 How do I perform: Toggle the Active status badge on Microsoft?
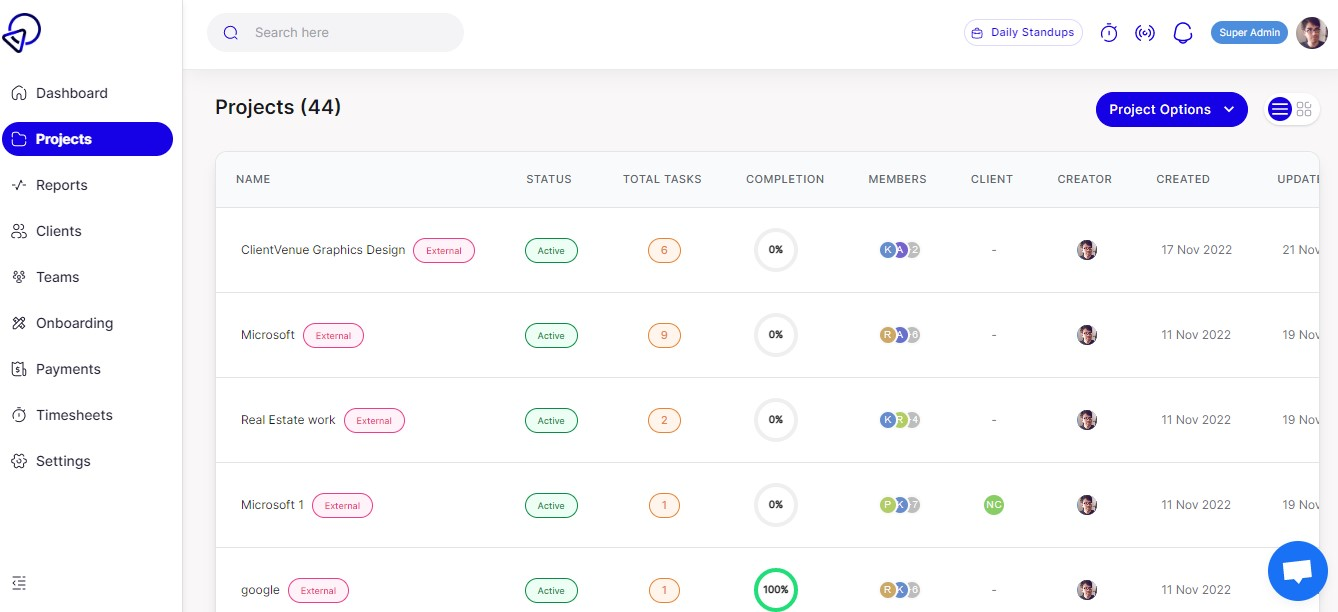551,335
